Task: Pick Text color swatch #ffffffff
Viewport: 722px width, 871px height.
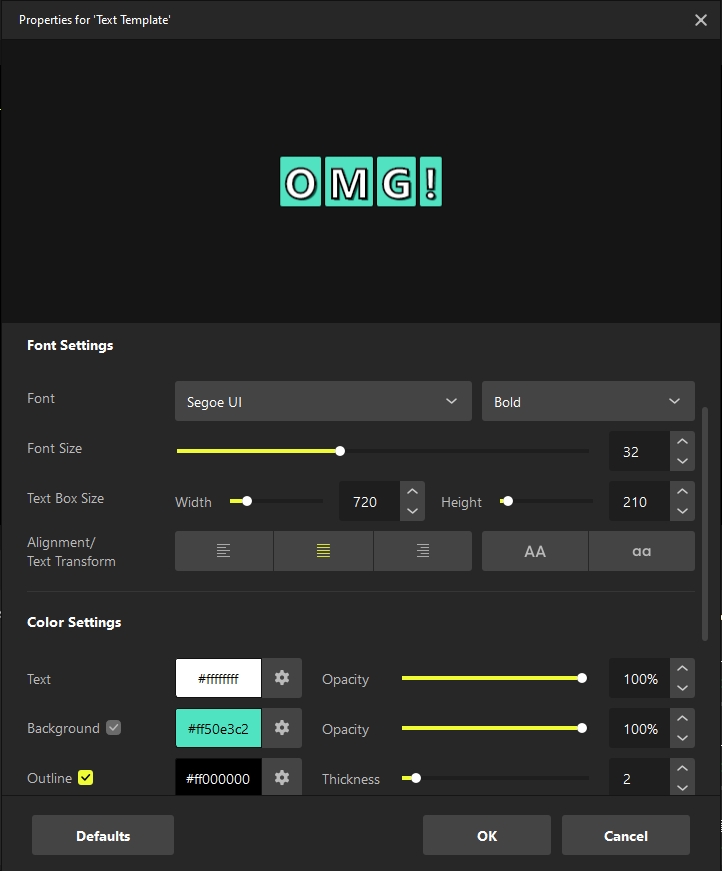Action: click(218, 678)
